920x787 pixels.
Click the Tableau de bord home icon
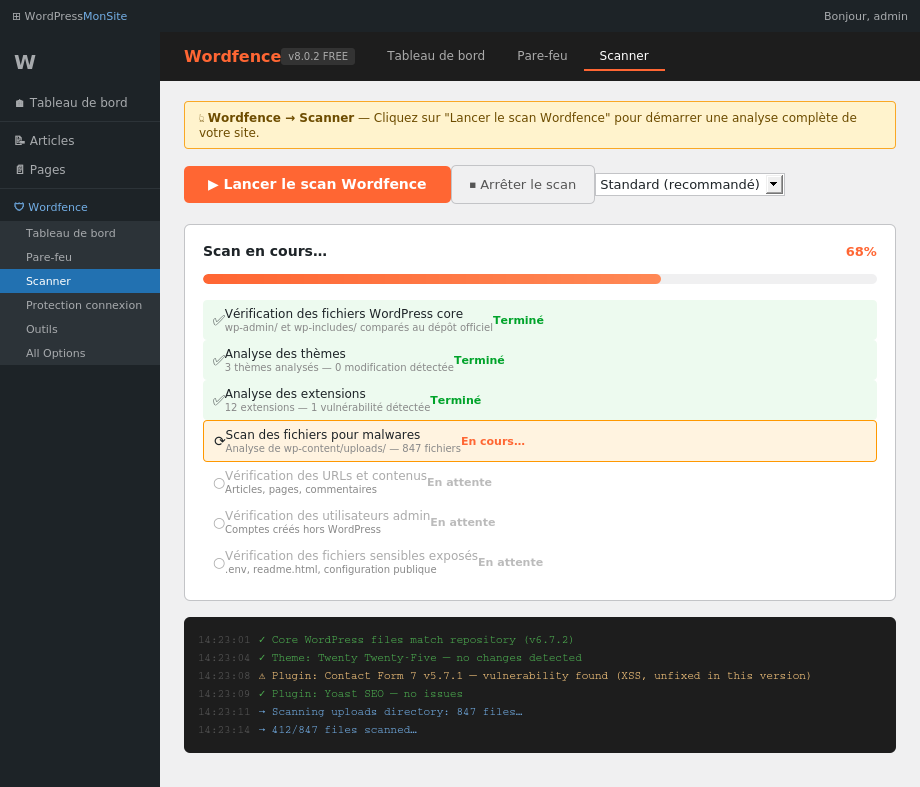pyautogui.click(x=19, y=103)
